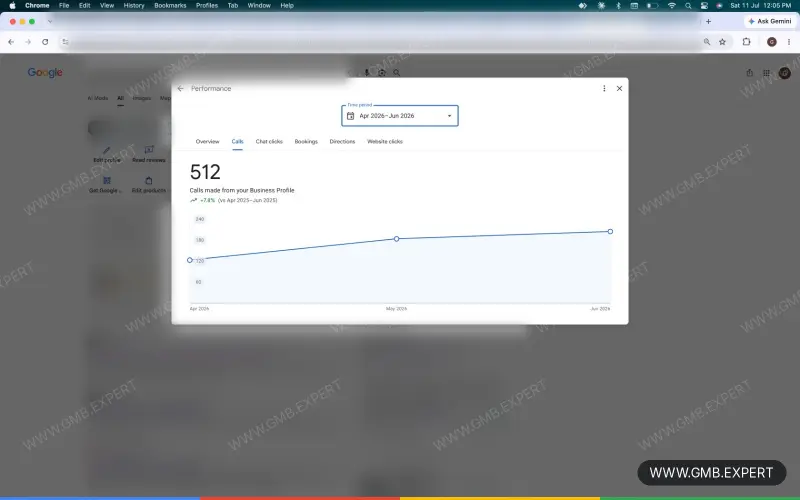This screenshot has width=800, height=500.
Task: Click the Edit profile pencil button
Action: coord(107,154)
